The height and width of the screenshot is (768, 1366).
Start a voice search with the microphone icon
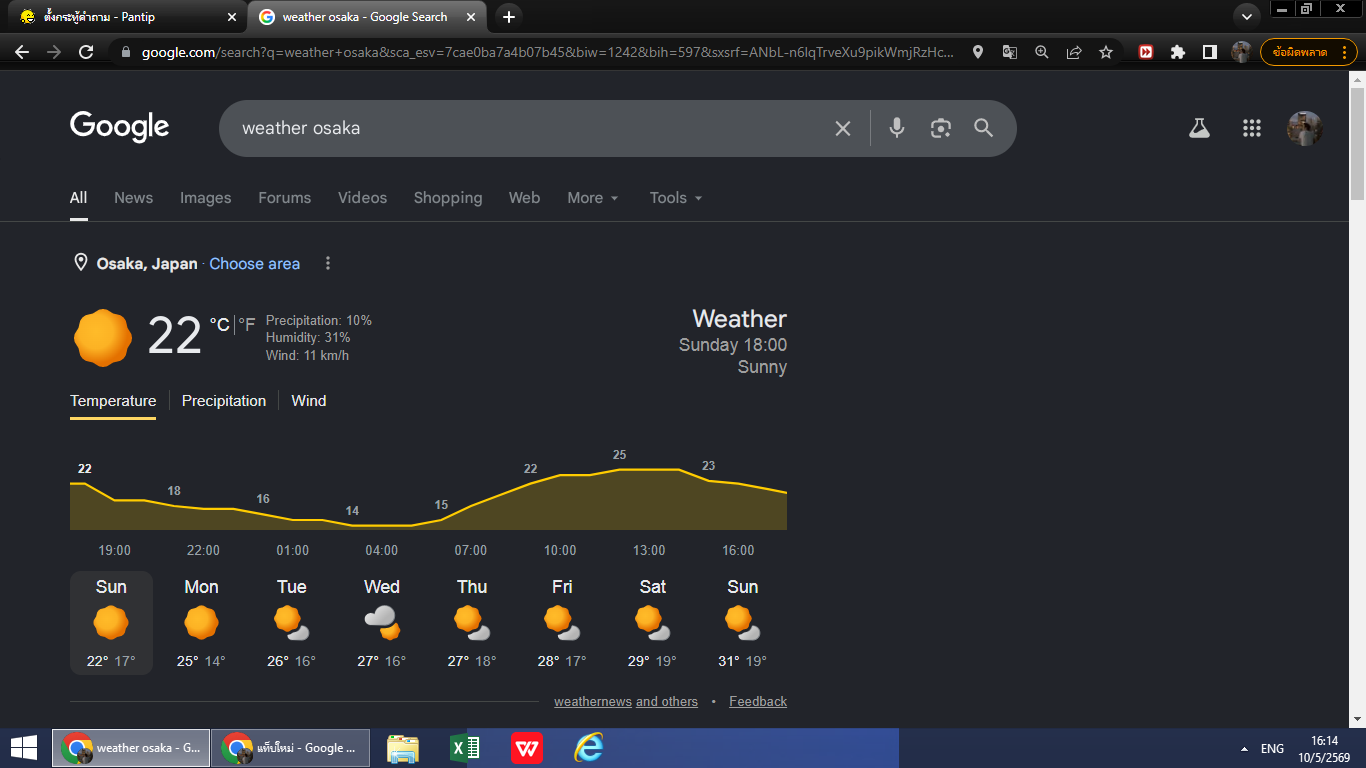[x=897, y=128]
